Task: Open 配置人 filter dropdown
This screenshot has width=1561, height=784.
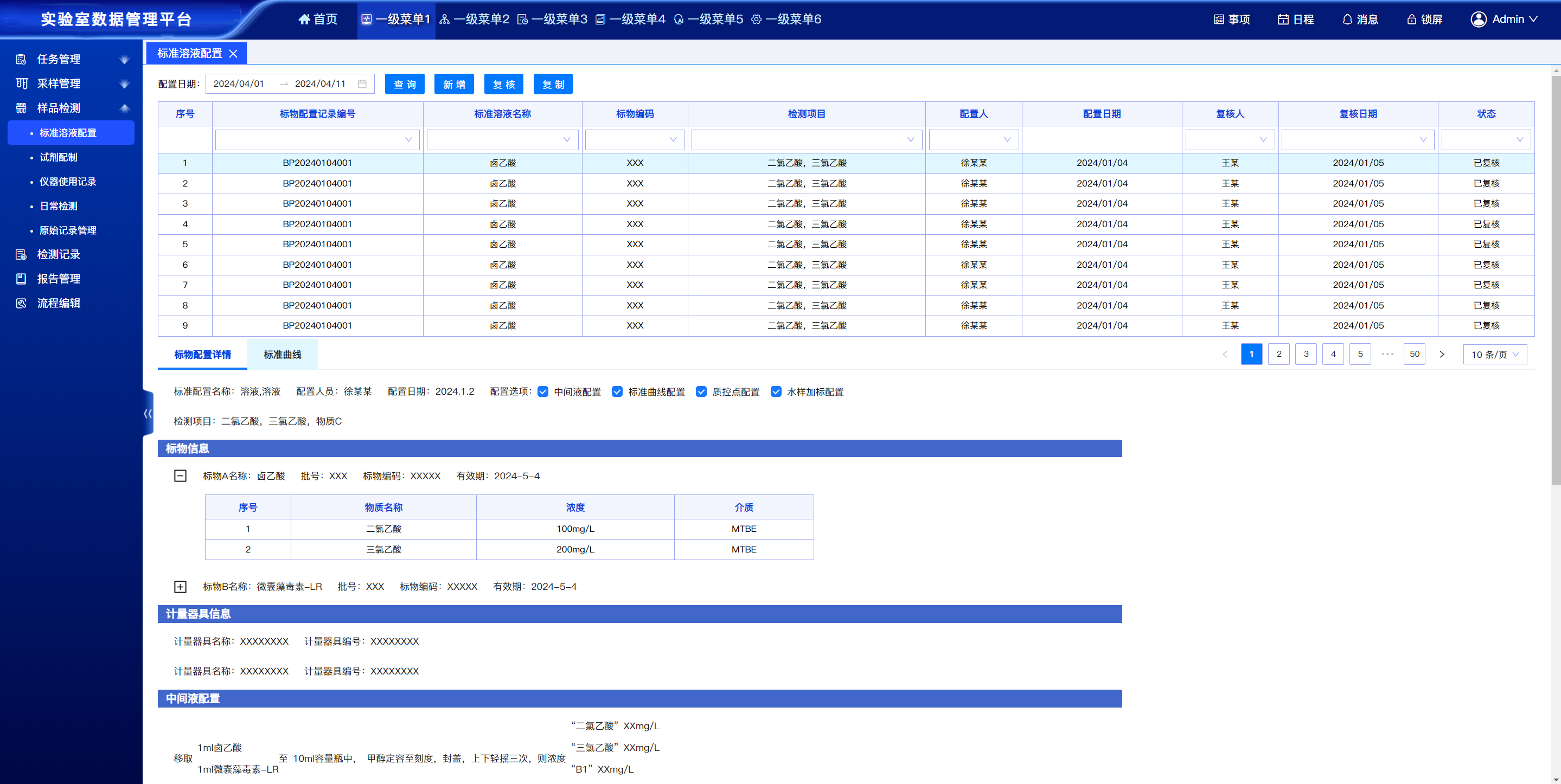Action: (x=974, y=140)
